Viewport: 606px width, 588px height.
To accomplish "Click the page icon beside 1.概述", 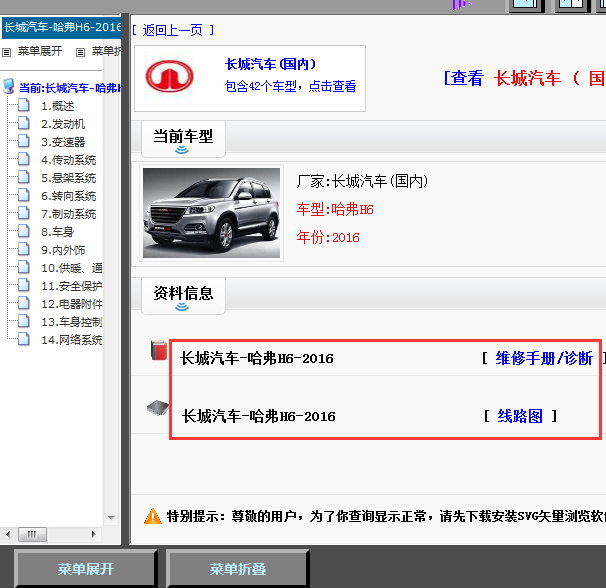I will click(24, 105).
